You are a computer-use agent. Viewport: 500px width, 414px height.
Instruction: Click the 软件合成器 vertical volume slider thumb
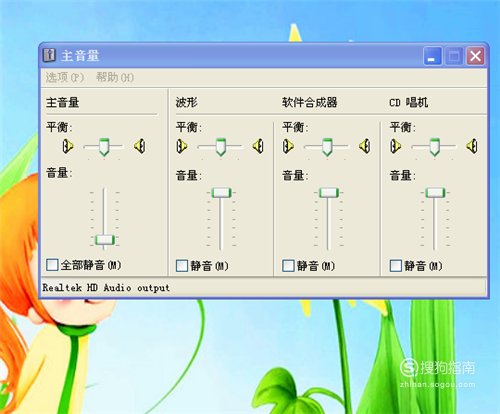coord(329,193)
